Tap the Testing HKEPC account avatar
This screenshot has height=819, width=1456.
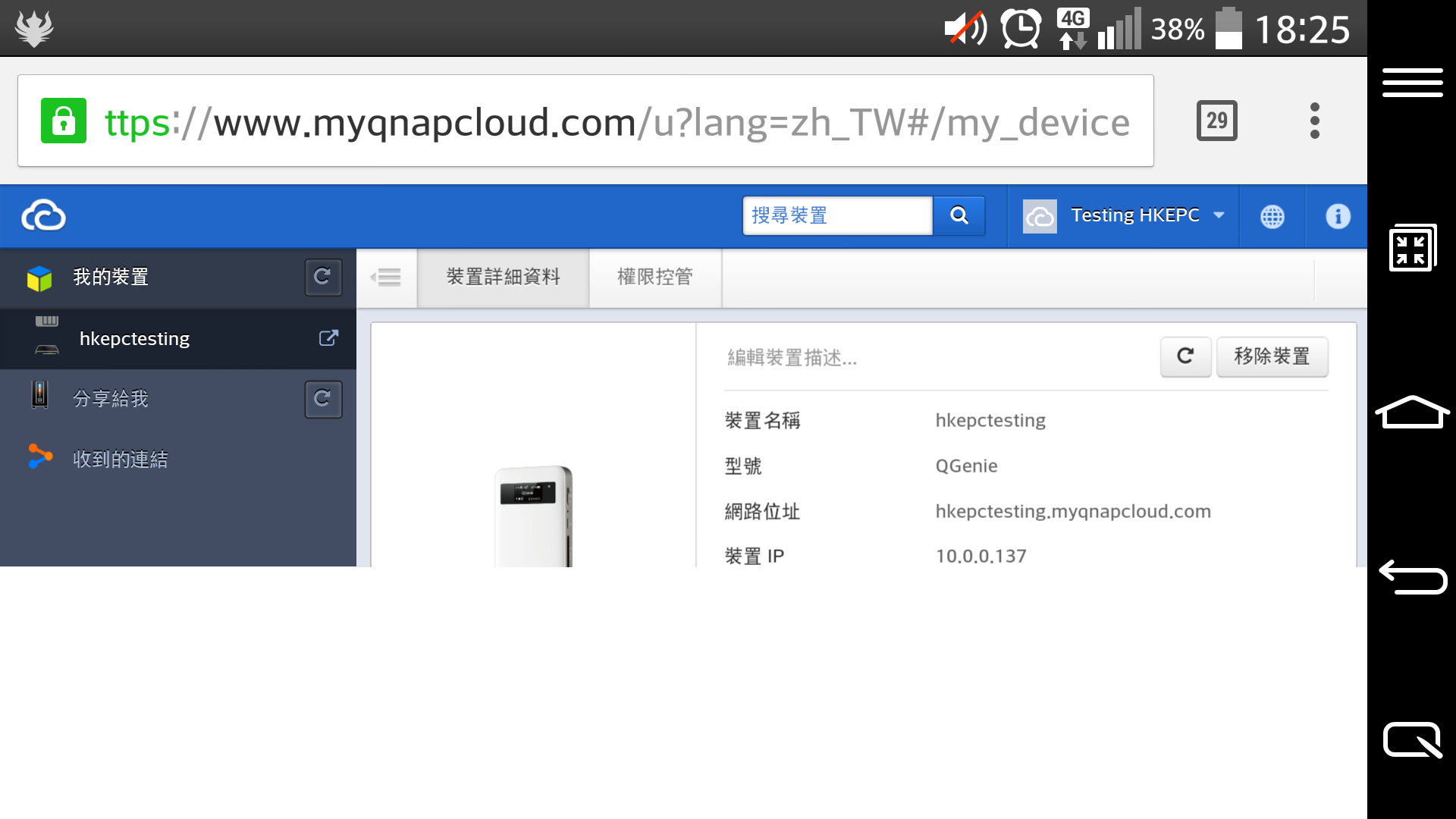coord(1040,216)
